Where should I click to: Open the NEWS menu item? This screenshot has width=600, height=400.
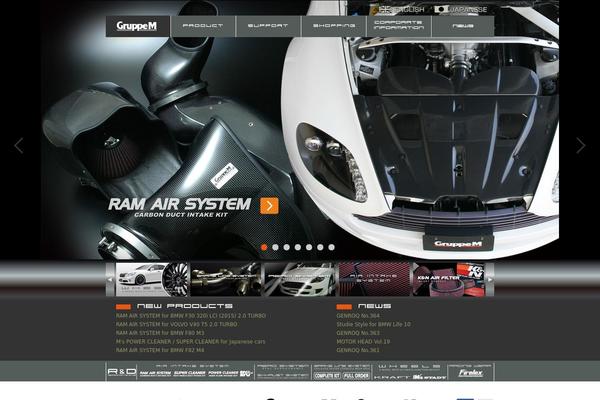(463, 26)
